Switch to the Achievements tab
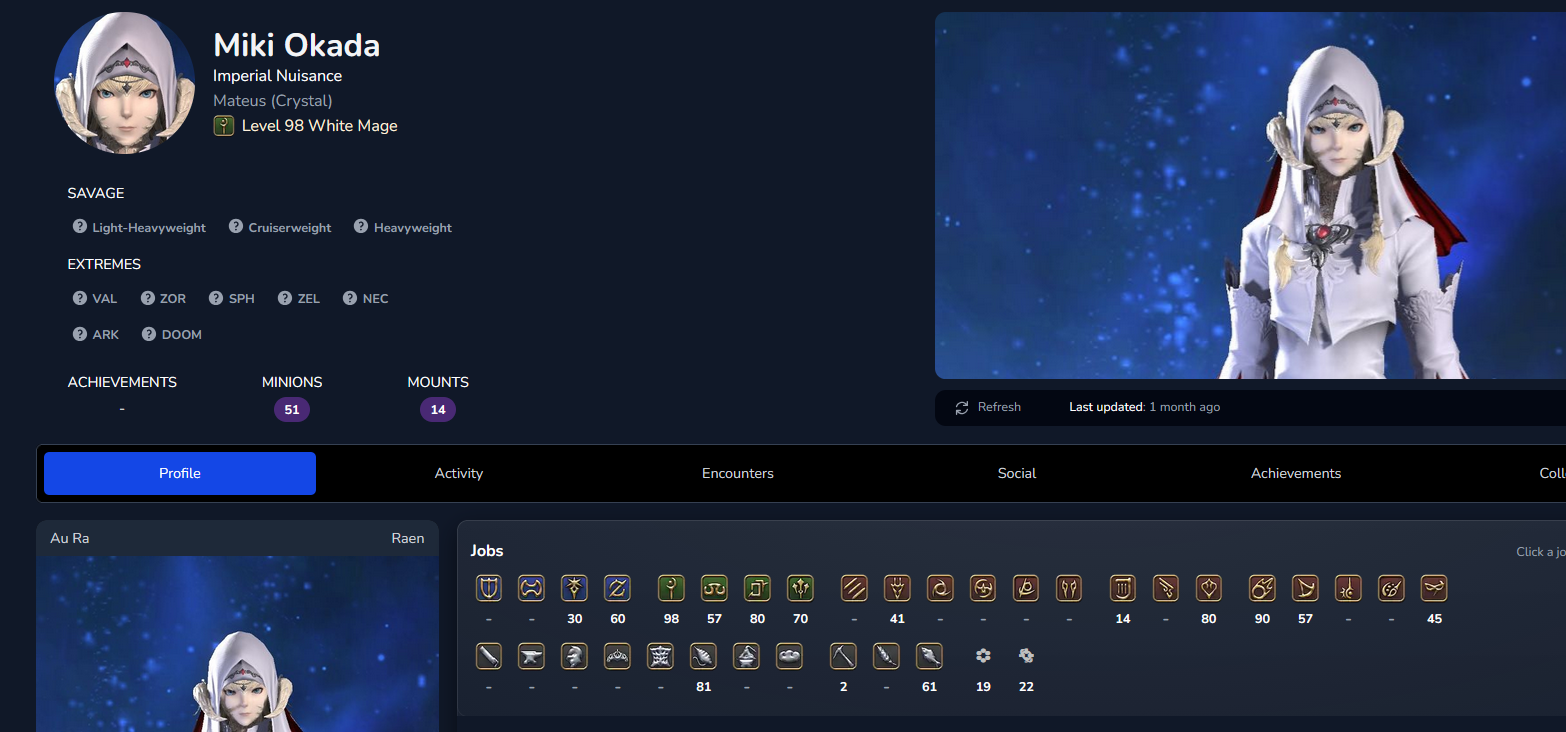The height and width of the screenshot is (732, 1566). [x=1296, y=474]
